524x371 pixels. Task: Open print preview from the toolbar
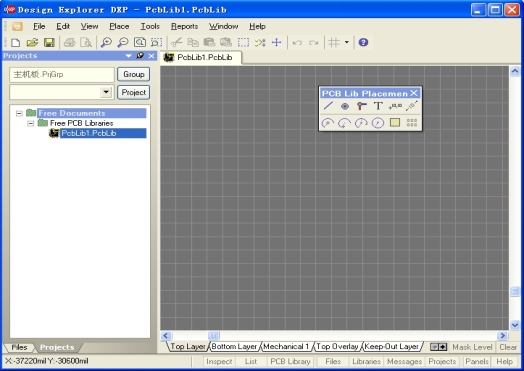86,42
